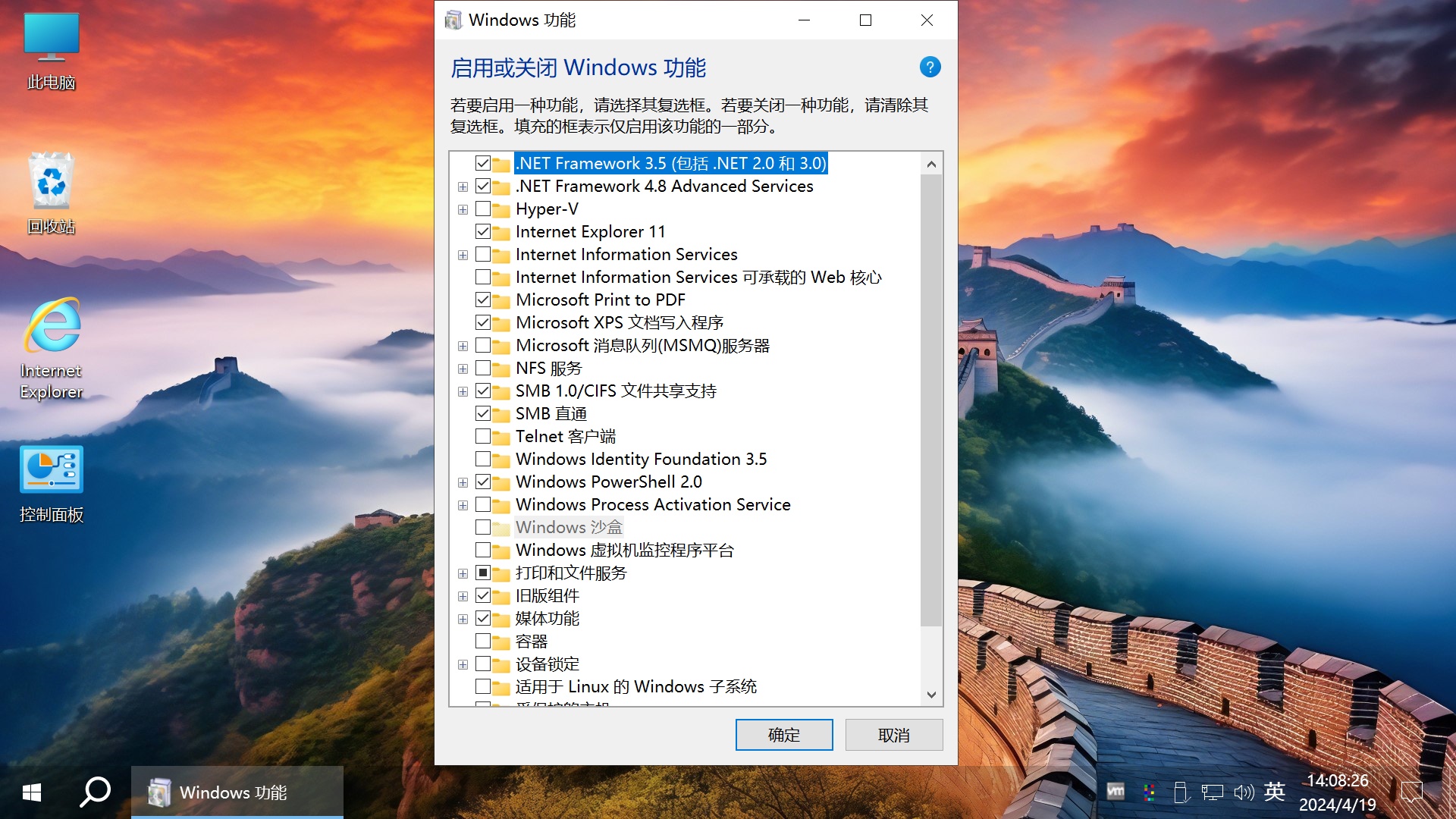1456x819 pixels.
Task: Expand the NFS 服务 node
Action: click(463, 369)
